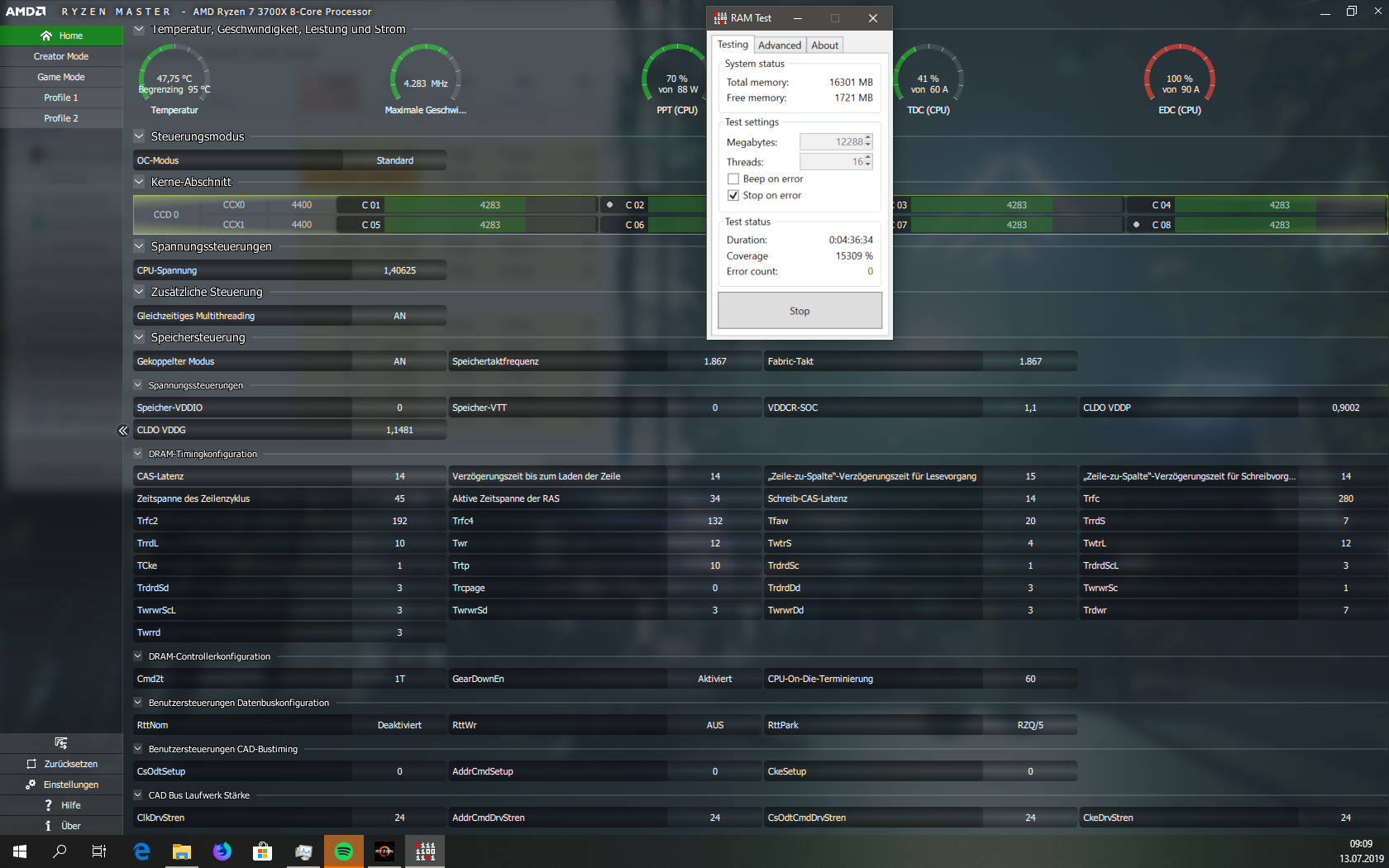Click the C 05 core frequency bar

tap(490, 225)
